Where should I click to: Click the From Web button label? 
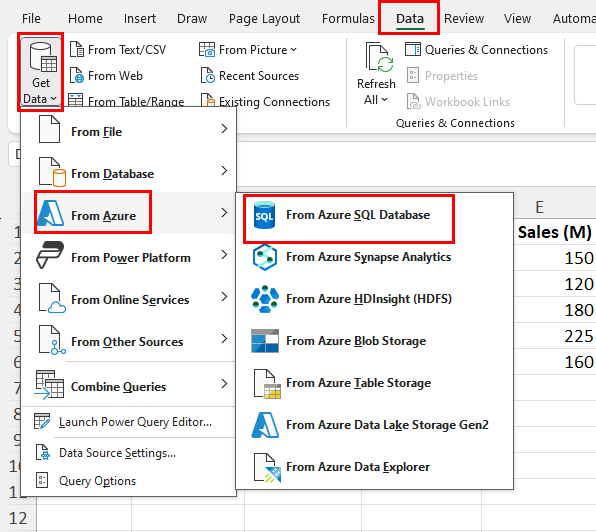click(x=115, y=76)
